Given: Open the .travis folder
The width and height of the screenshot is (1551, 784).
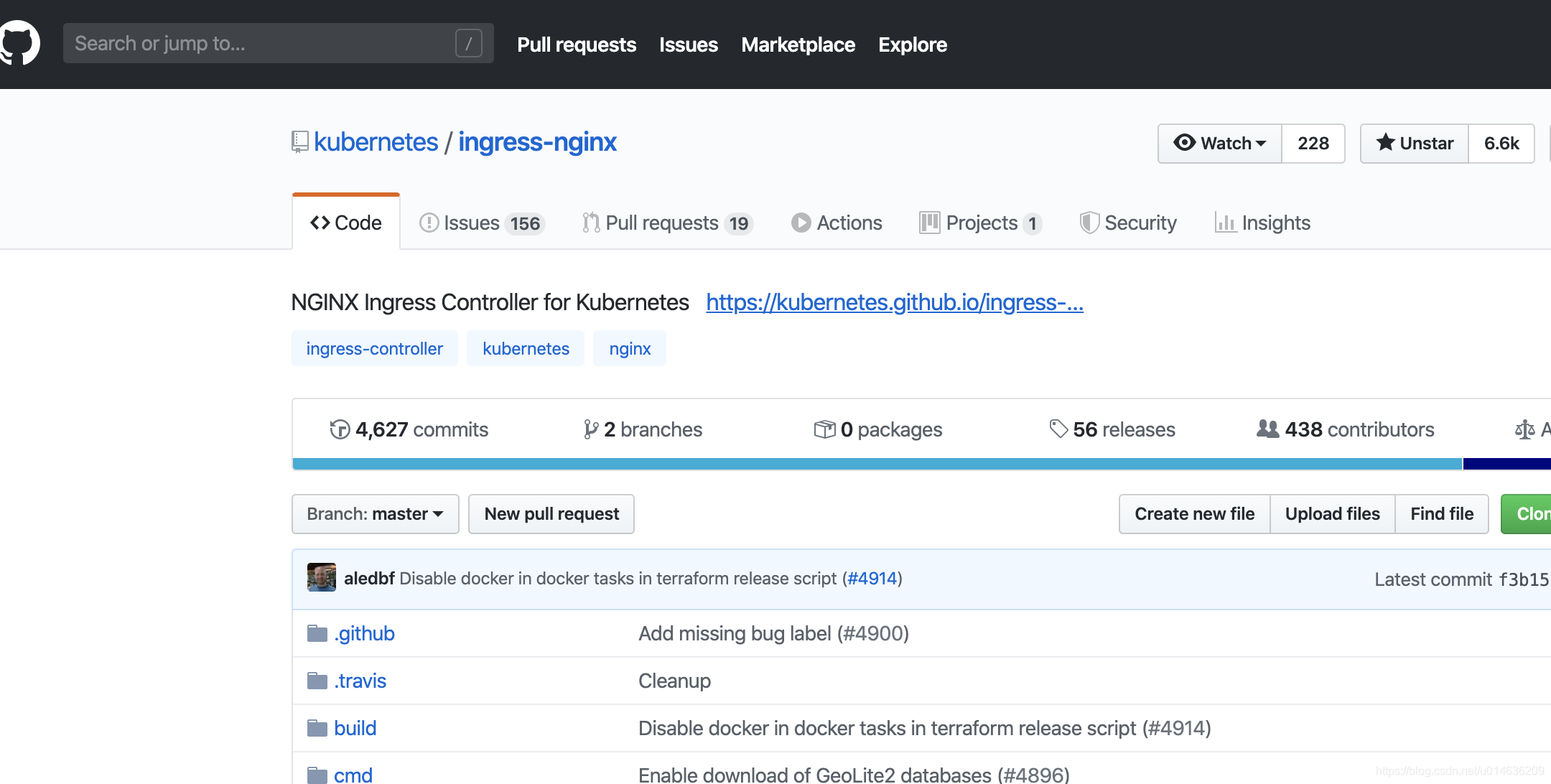Looking at the screenshot, I should point(360,681).
